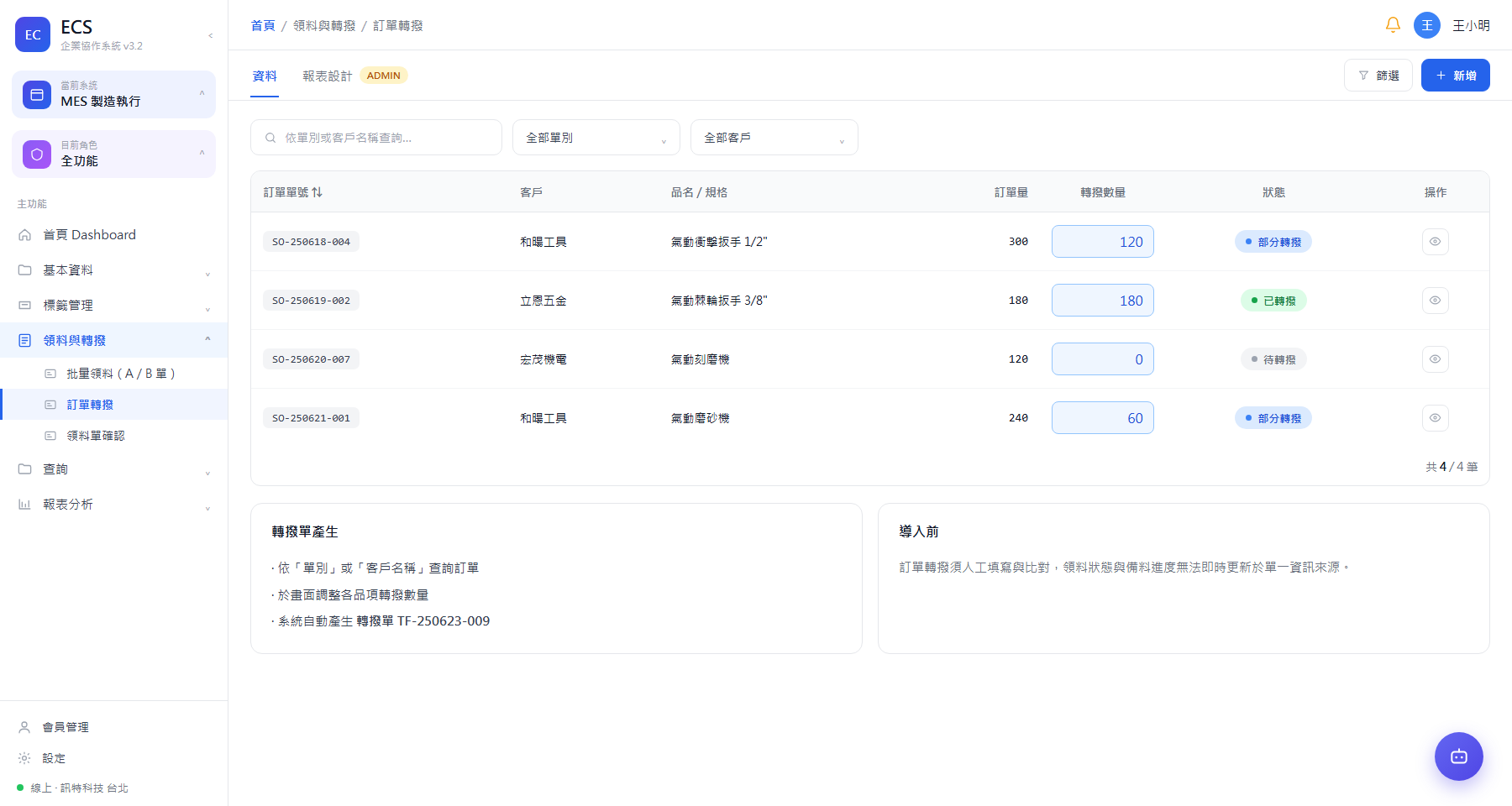Go to 首頁 Dashboard
Screen dimensions: 1512x806
click(114, 235)
